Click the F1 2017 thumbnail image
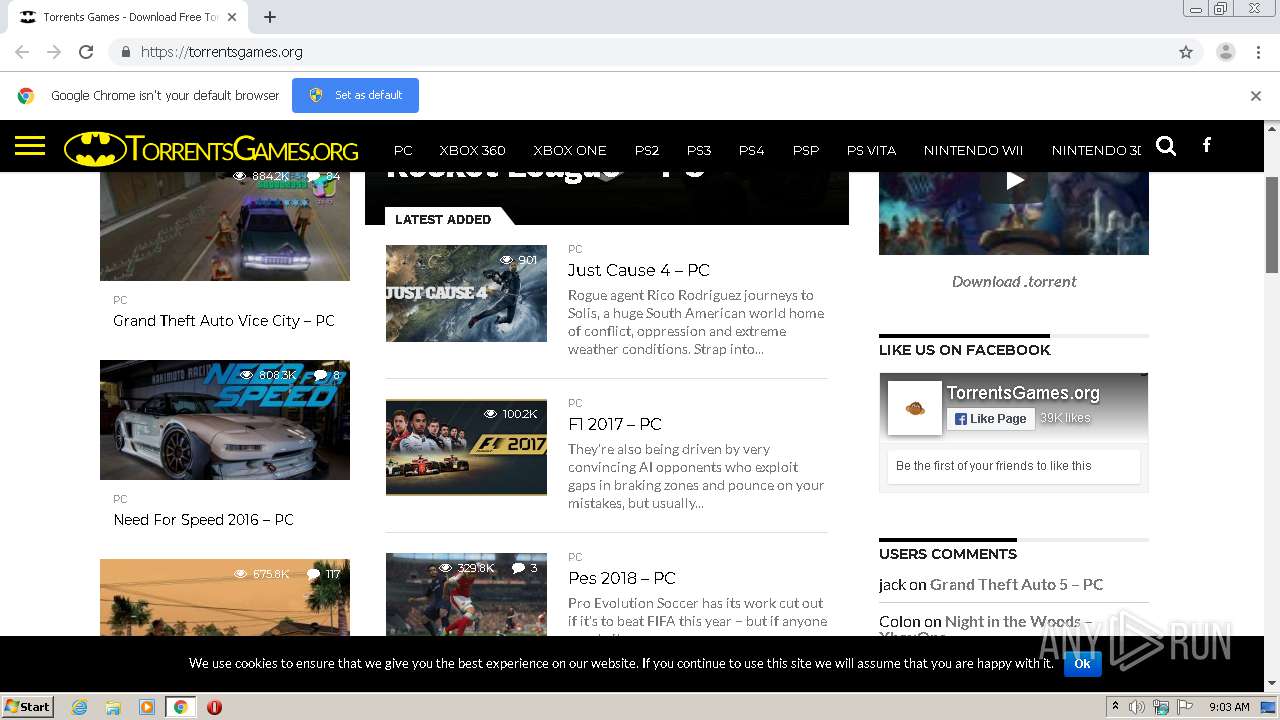Screen dimensions: 1280x720 [466, 447]
